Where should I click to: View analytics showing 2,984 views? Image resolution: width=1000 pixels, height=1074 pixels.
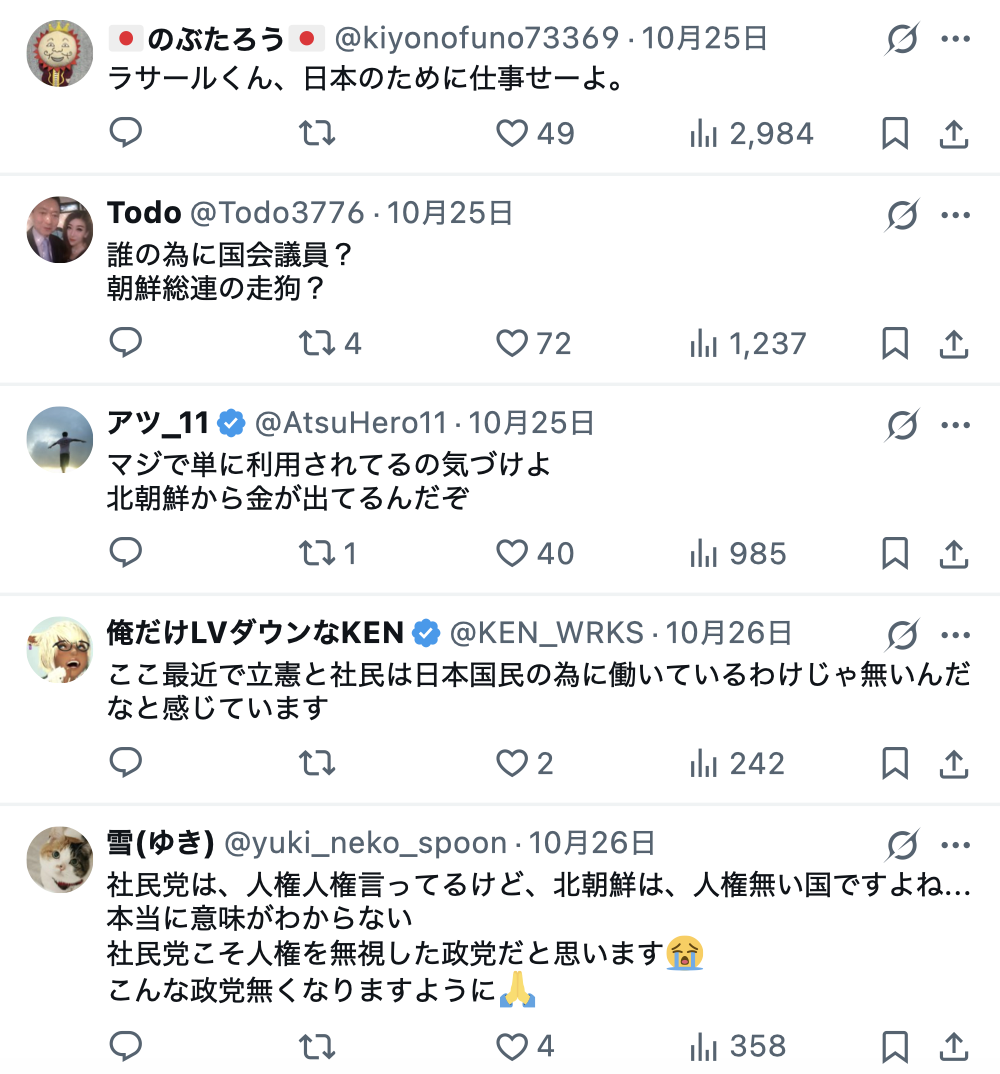[x=752, y=133]
